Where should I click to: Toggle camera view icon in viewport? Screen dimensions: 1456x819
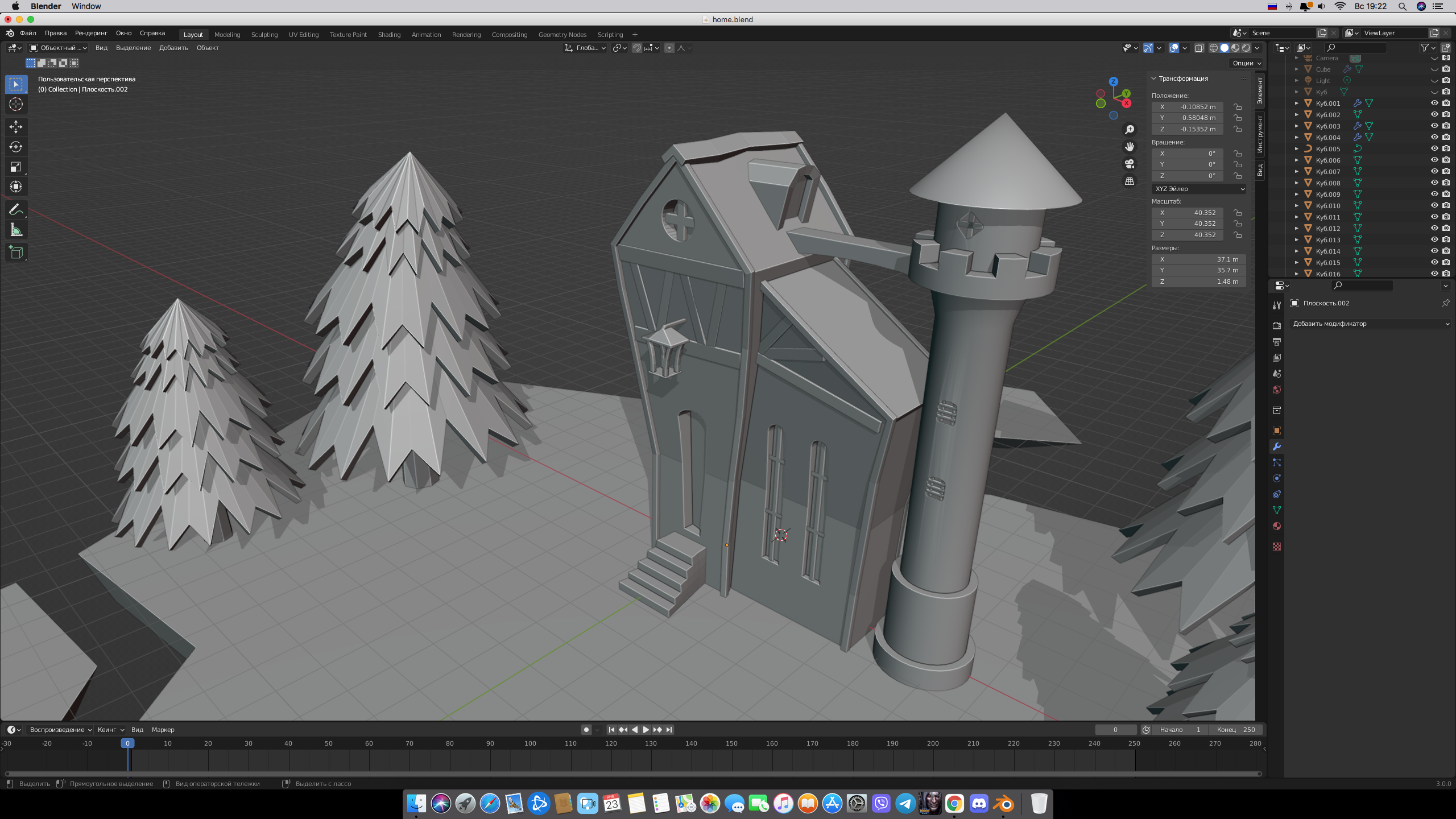1130,164
